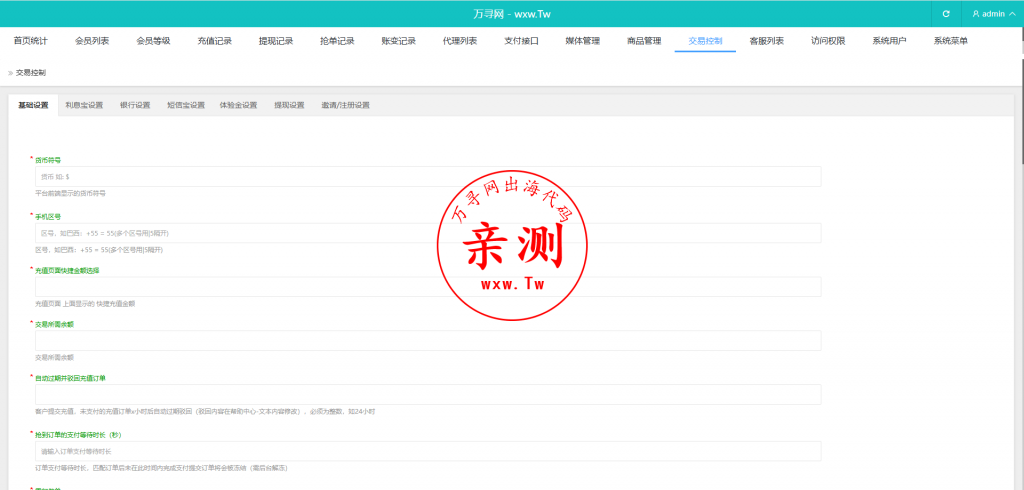
Task: Open 账变记录 menu
Action: tap(399, 41)
